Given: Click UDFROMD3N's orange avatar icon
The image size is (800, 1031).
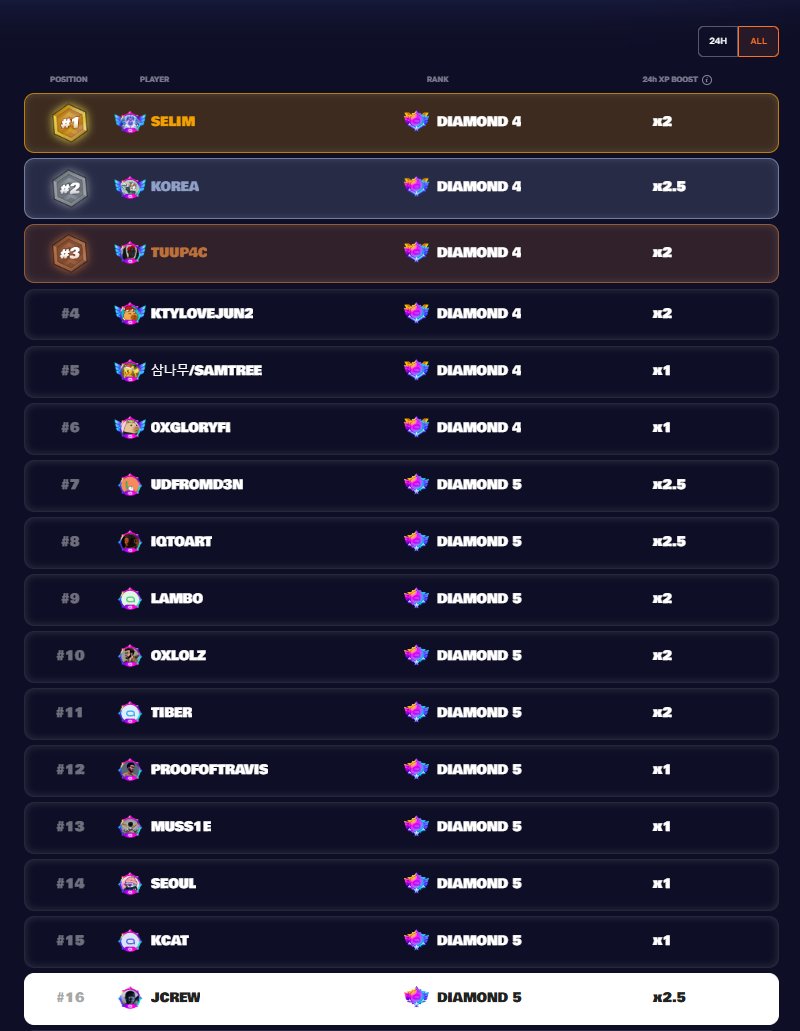Looking at the screenshot, I should pyautogui.click(x=130, y=485).
